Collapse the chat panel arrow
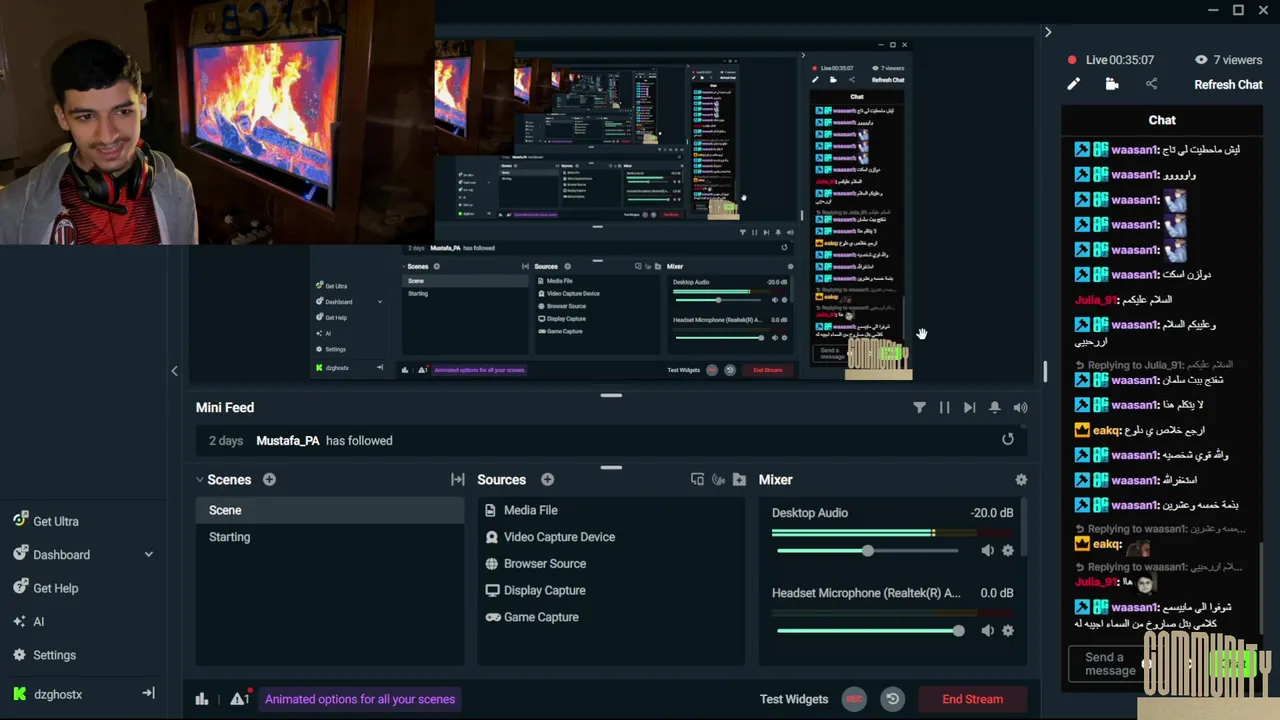The width and height of the screenshot is (1280, 720). (x=1047, y=32)
